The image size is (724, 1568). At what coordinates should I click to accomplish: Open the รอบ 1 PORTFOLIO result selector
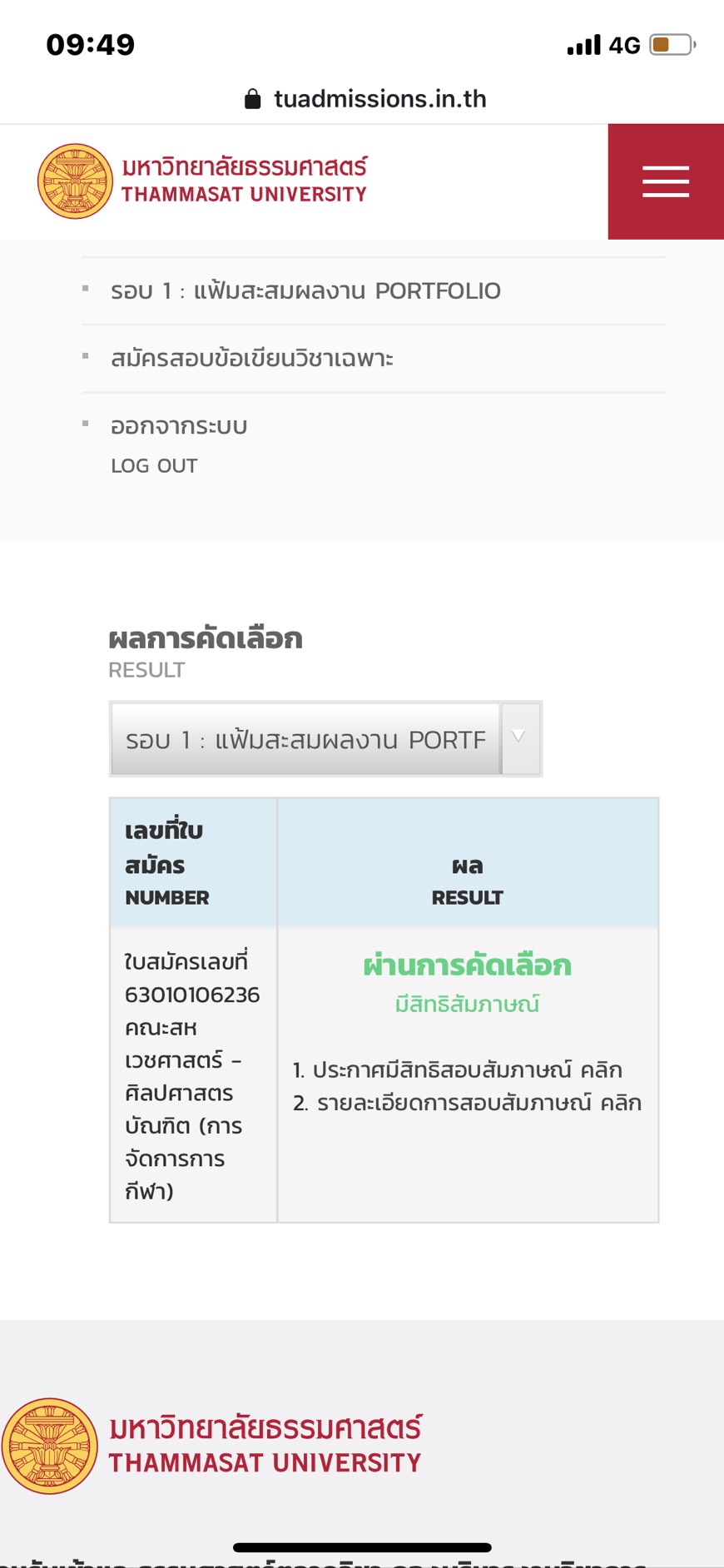pos(325,739)
